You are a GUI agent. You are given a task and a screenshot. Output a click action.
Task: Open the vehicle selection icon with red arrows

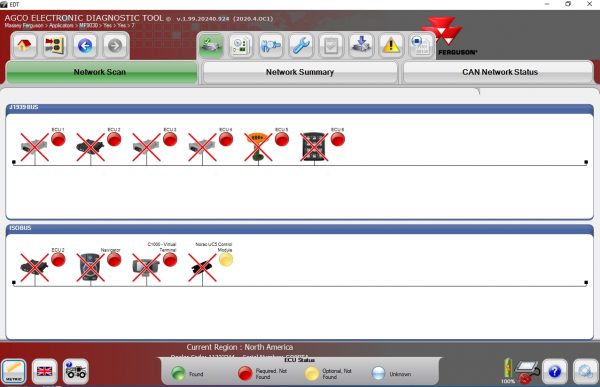click(54, 46)
